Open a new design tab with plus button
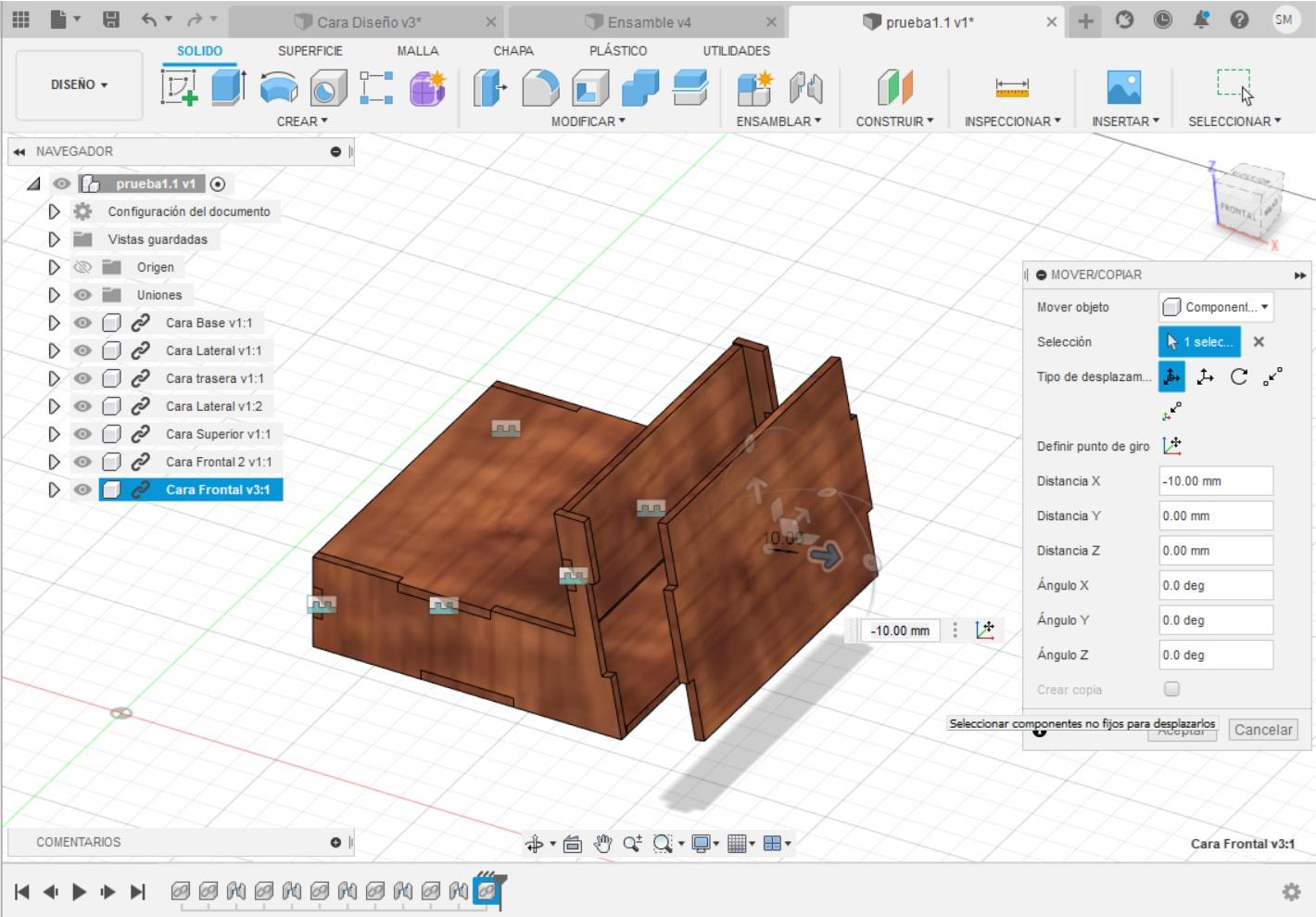 pyautogui.click(x=1085, y=20)
